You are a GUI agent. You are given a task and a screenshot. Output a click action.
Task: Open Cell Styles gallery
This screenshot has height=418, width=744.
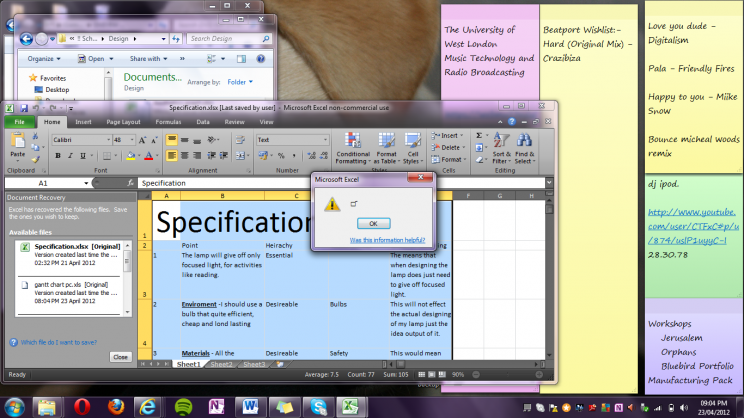(413, 149)
